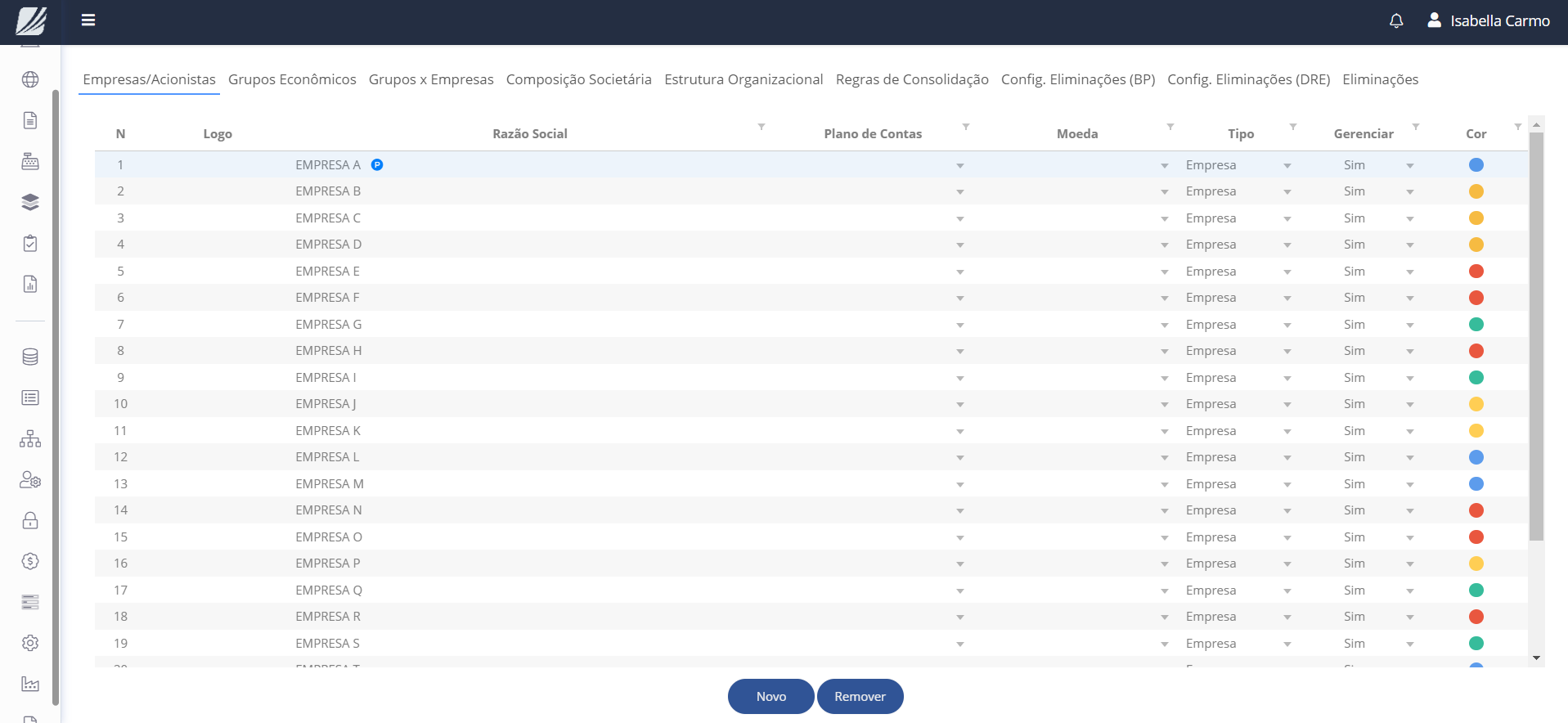Open the striped rows icon in sidebar
This screenshot has width=1568, height=723.
click(x=30, y=602)
